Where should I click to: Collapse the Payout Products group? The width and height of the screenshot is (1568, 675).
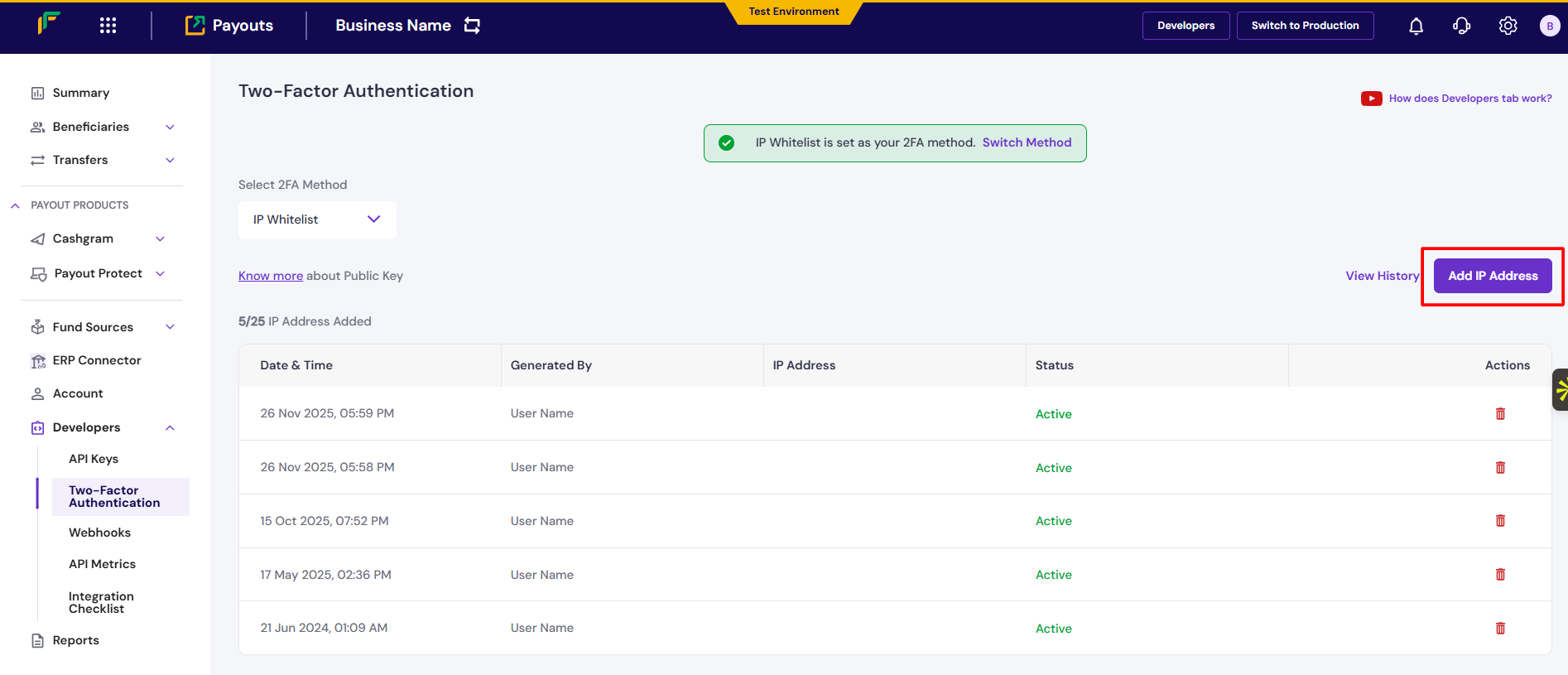(x=15, y=205)
